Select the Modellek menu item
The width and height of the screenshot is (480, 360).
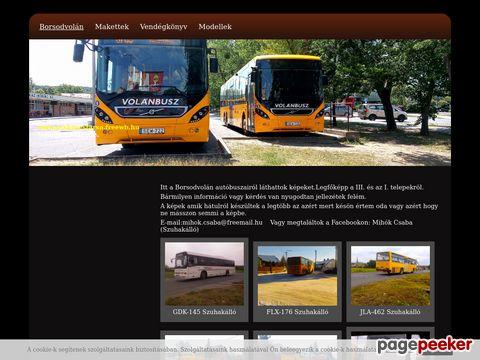coord(215,27)
